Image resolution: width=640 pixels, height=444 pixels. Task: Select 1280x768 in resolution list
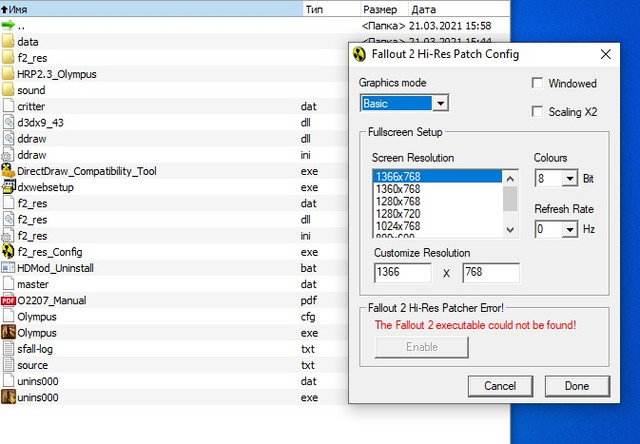[438, 201]
